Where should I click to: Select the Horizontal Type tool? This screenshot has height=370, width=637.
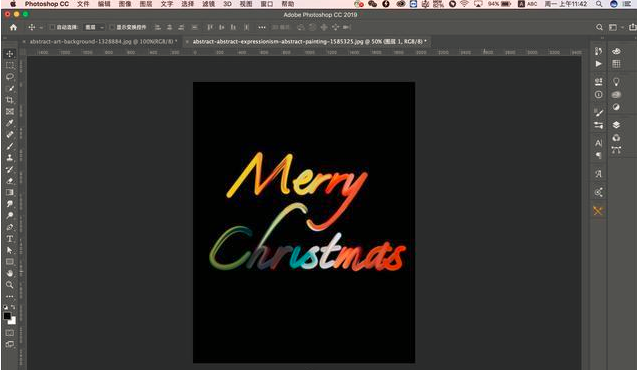coord(10,239)
